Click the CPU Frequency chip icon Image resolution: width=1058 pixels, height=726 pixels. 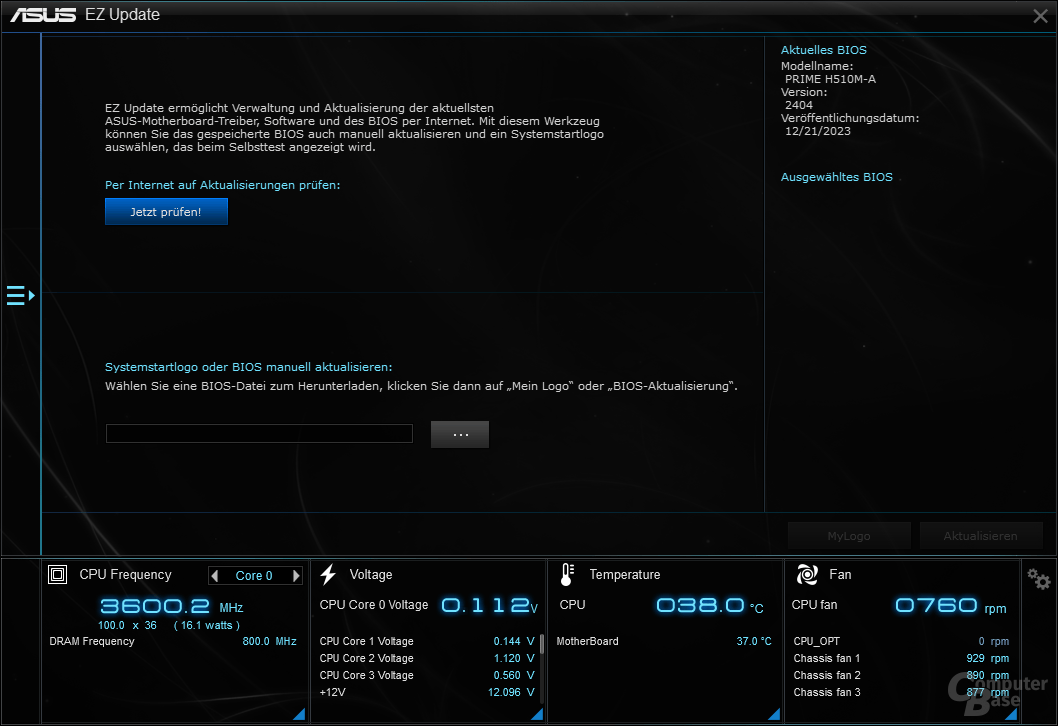click(x=58, y=575)
